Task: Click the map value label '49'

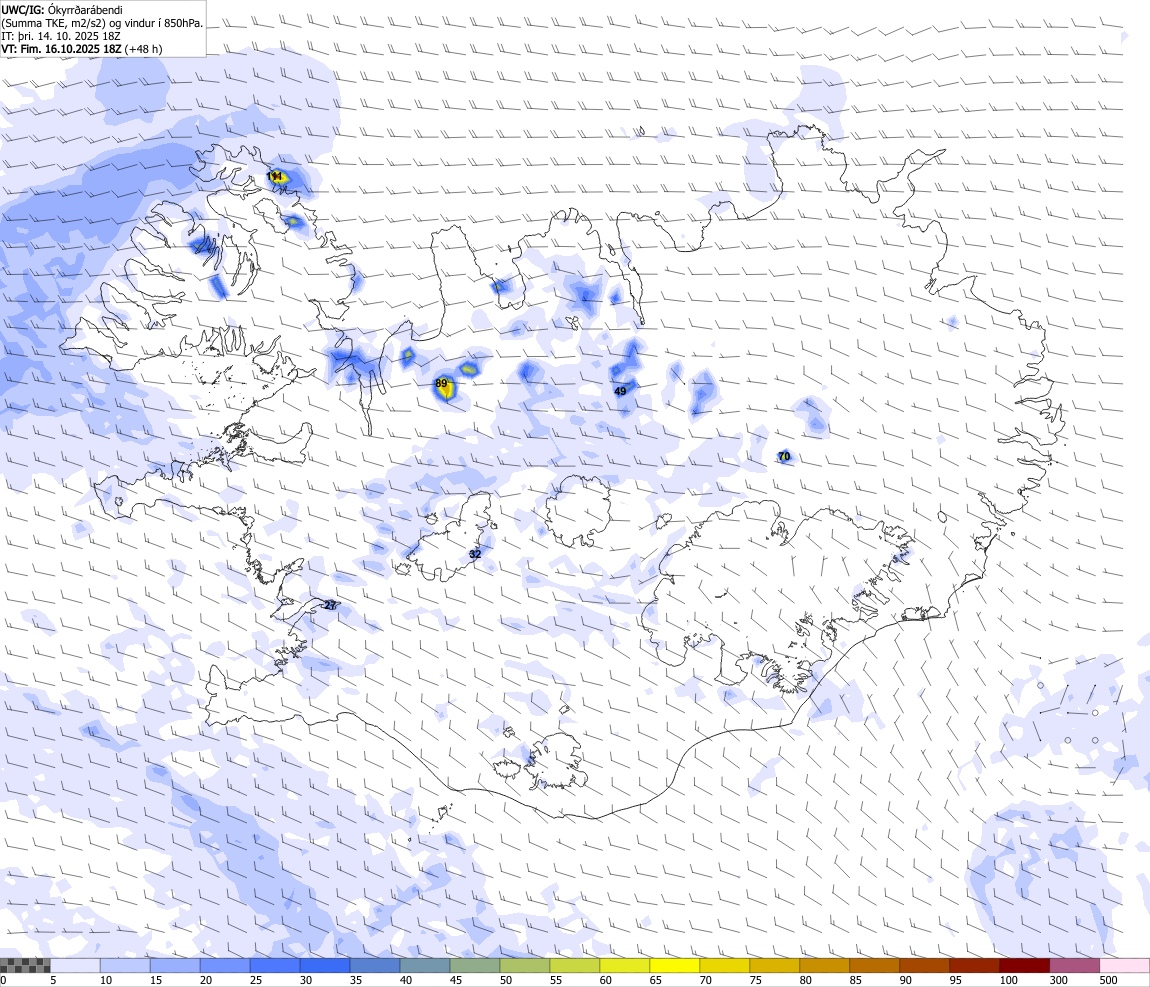Action: [x=620, y=392]
